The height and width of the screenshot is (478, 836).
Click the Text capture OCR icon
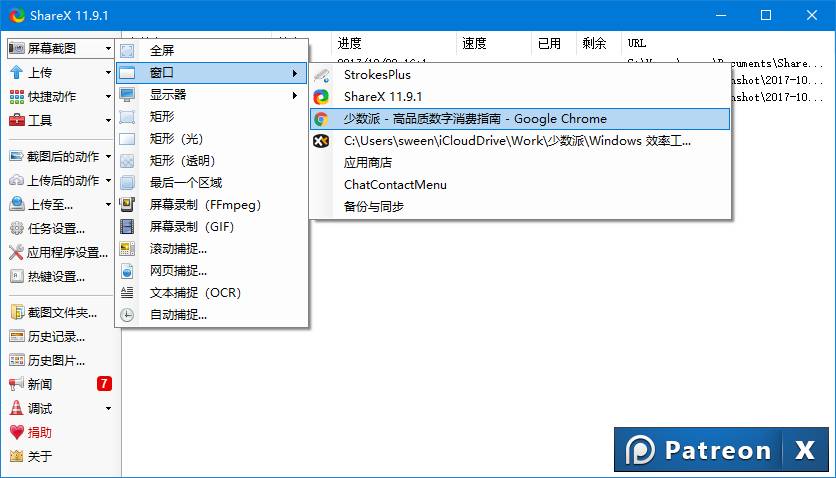[x=127, y=293]
